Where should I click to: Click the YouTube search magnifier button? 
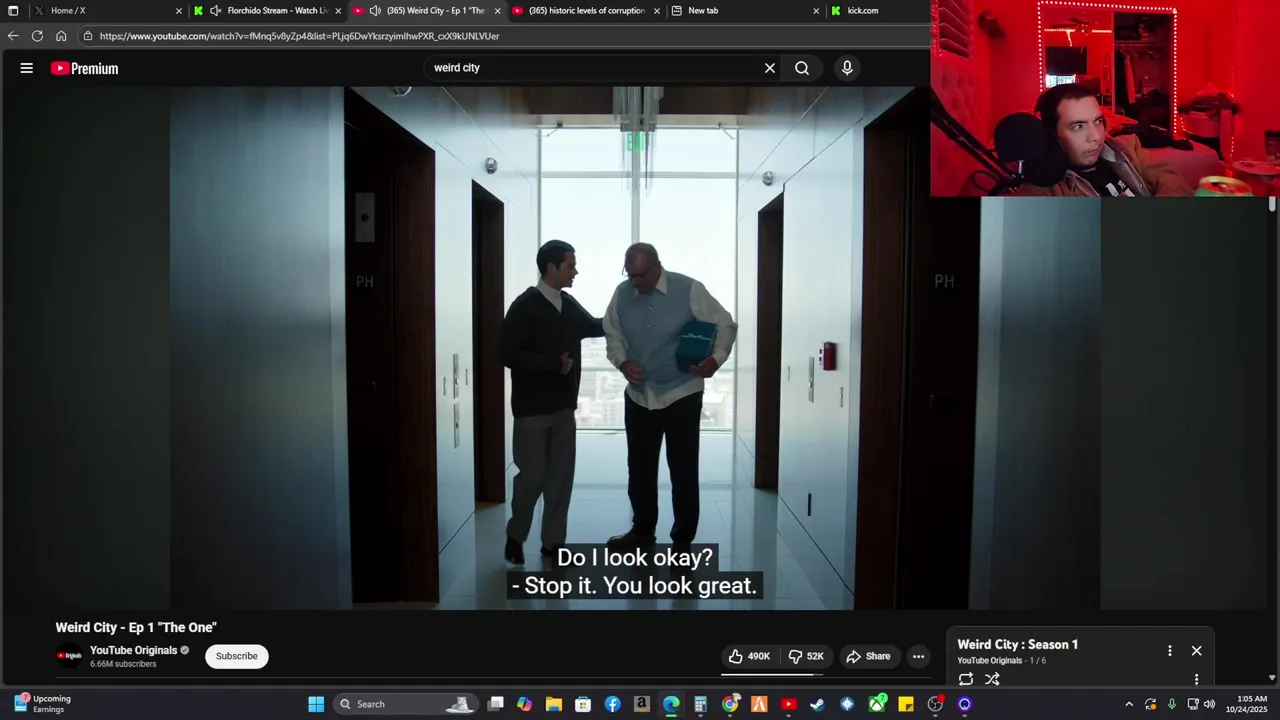[x=802, y=68]
